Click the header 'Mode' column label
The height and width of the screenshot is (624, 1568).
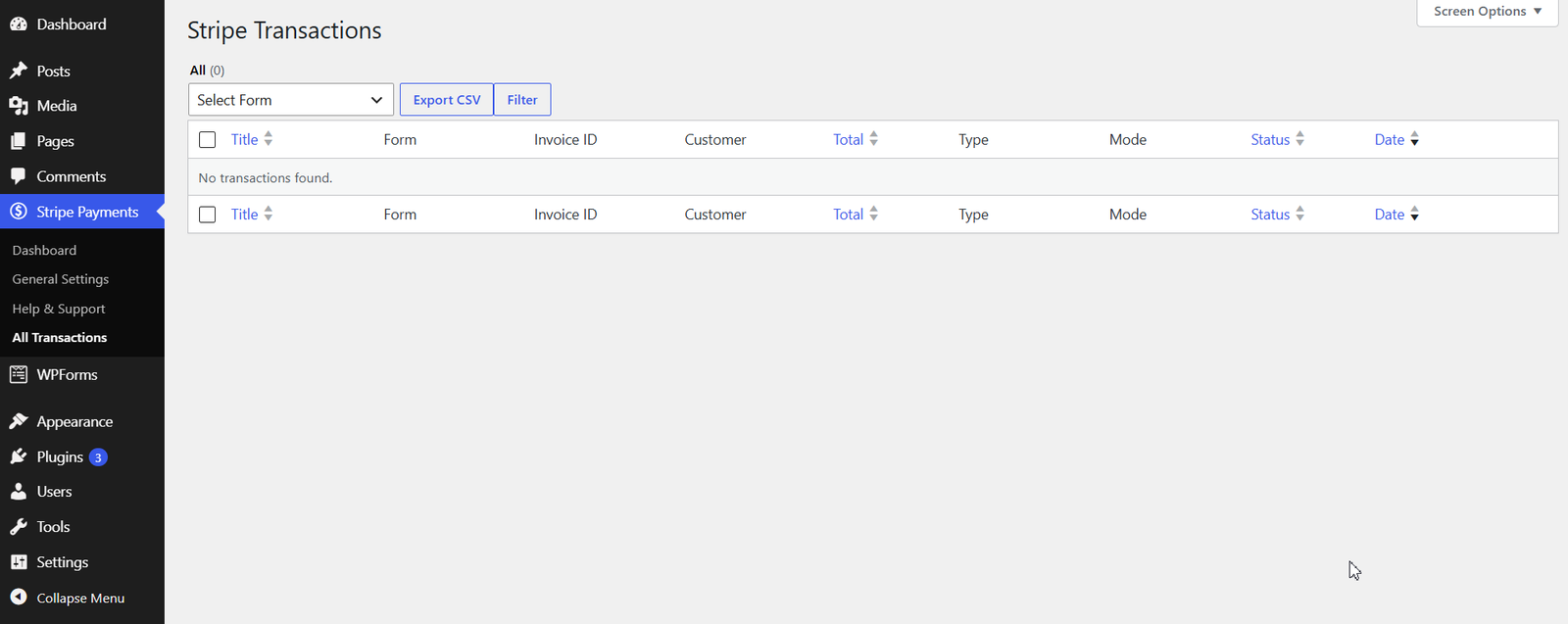point(1128,140)
